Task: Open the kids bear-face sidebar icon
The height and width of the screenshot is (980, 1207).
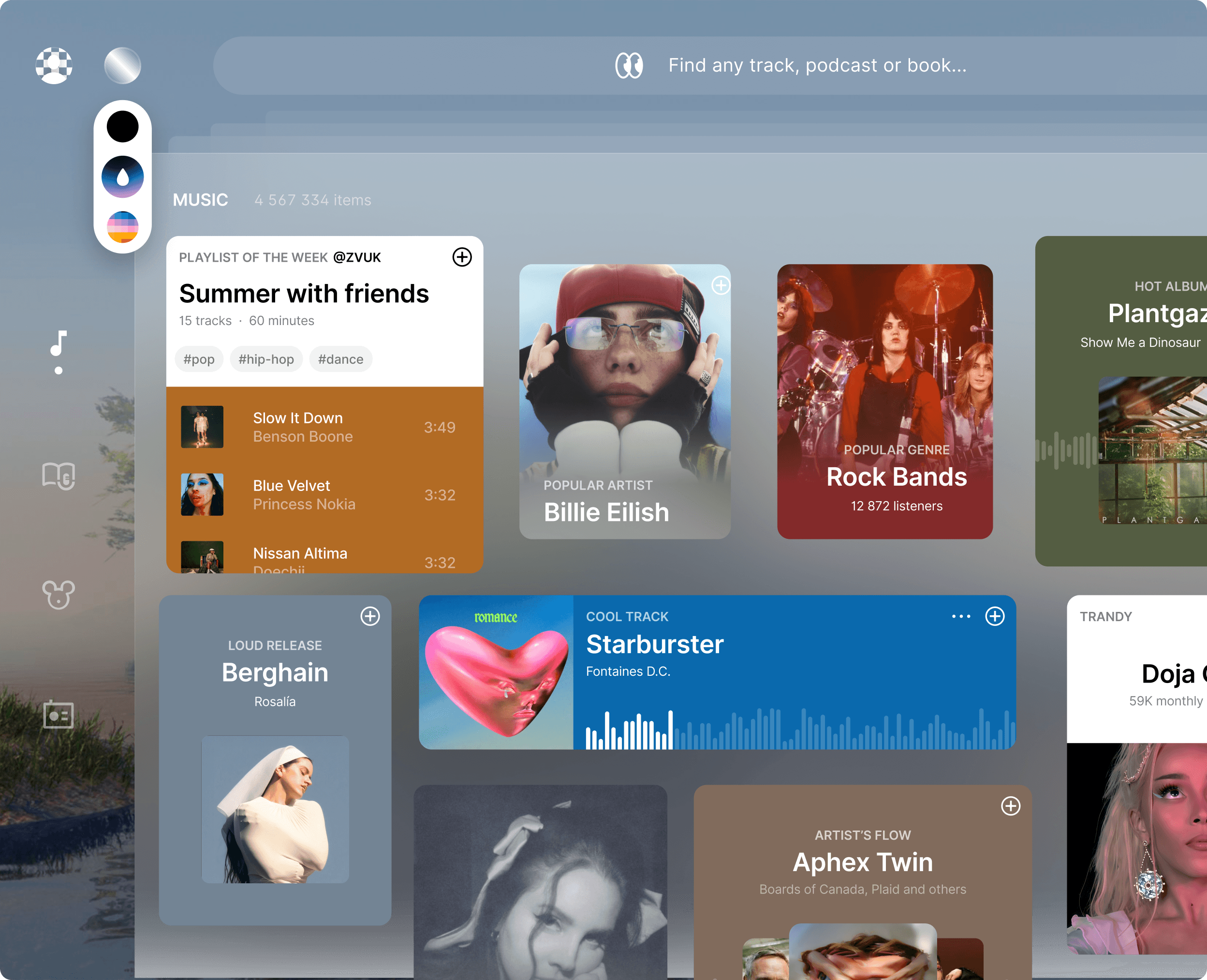Action: click(x=58, y=594)
